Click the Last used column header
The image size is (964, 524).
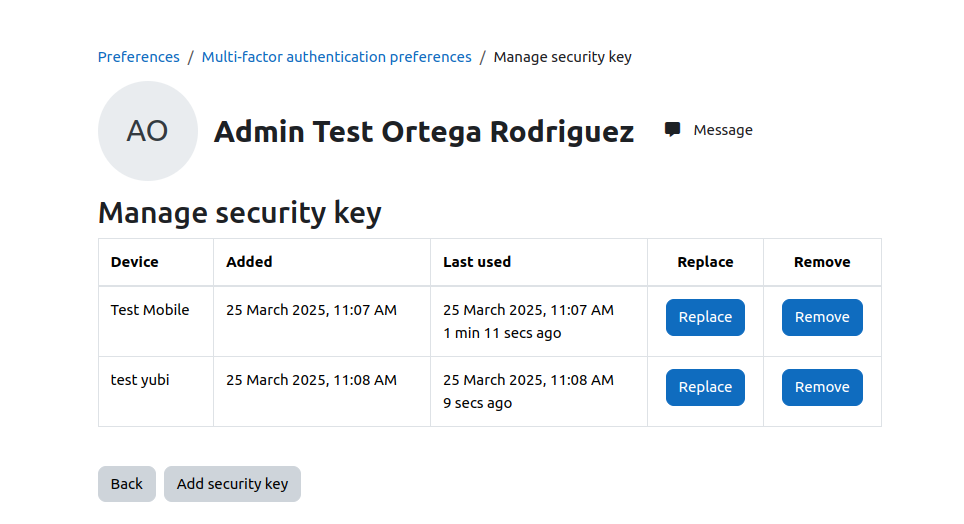click(x=477, y=262)
